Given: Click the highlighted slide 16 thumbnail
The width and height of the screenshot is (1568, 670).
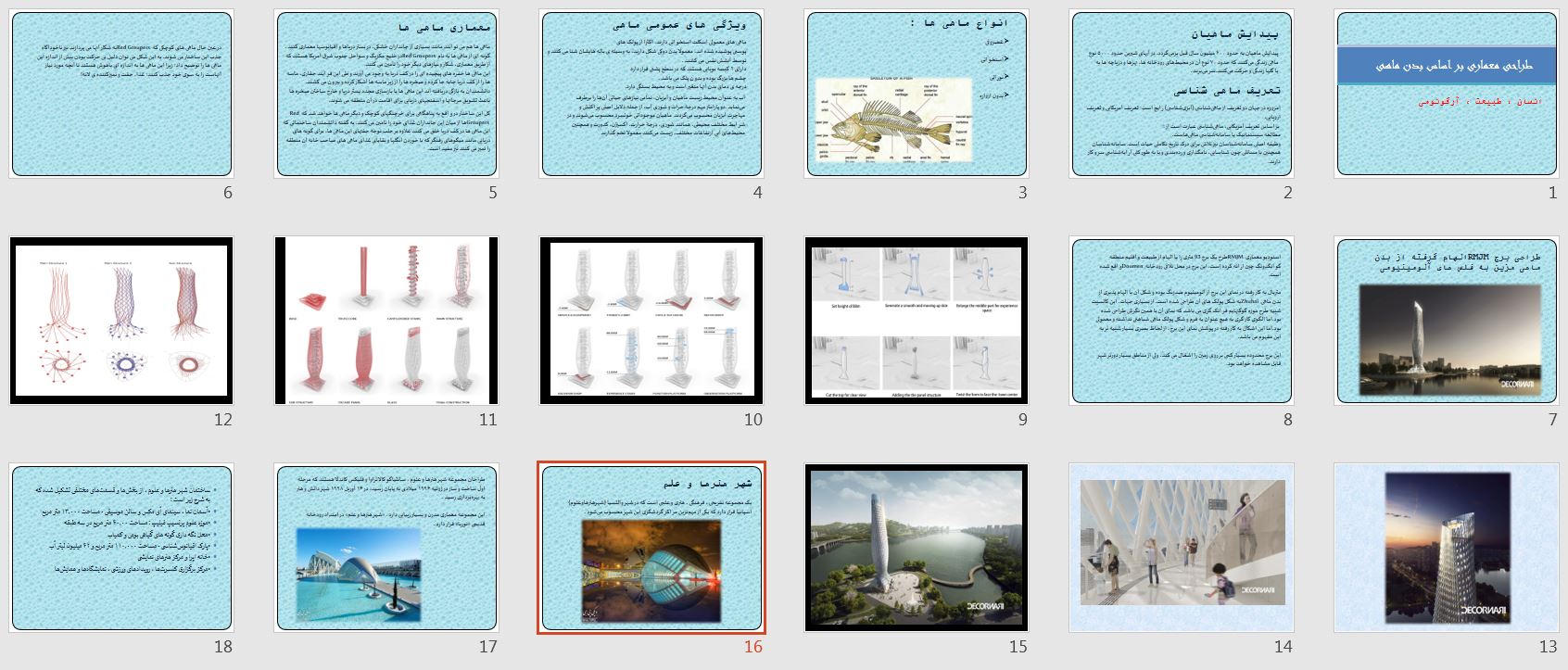Looking at the screenshot, I should [651, 548].
